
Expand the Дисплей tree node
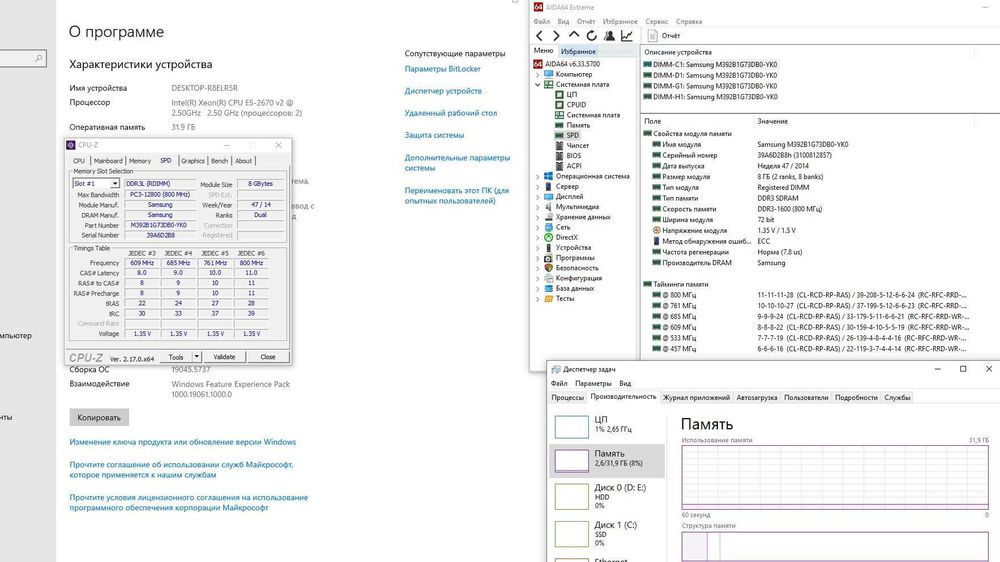(x=538, y=197)
